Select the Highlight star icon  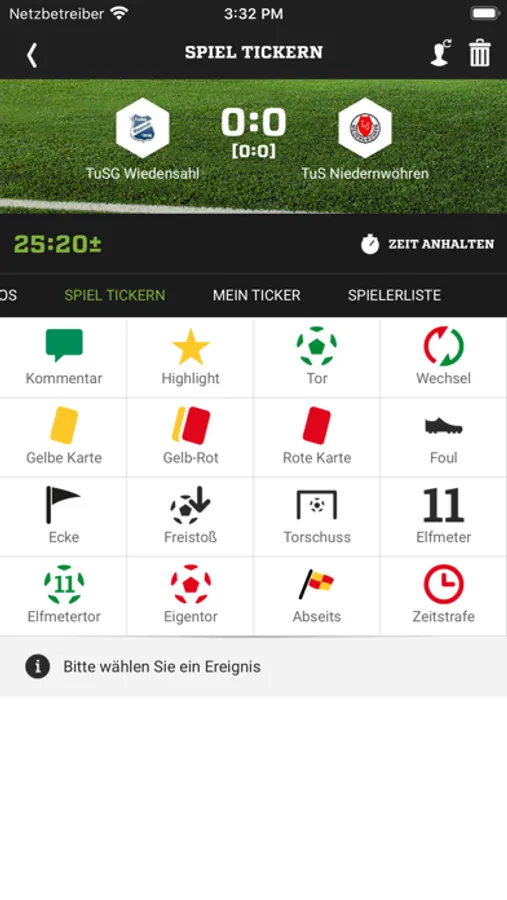click(190, 358)
